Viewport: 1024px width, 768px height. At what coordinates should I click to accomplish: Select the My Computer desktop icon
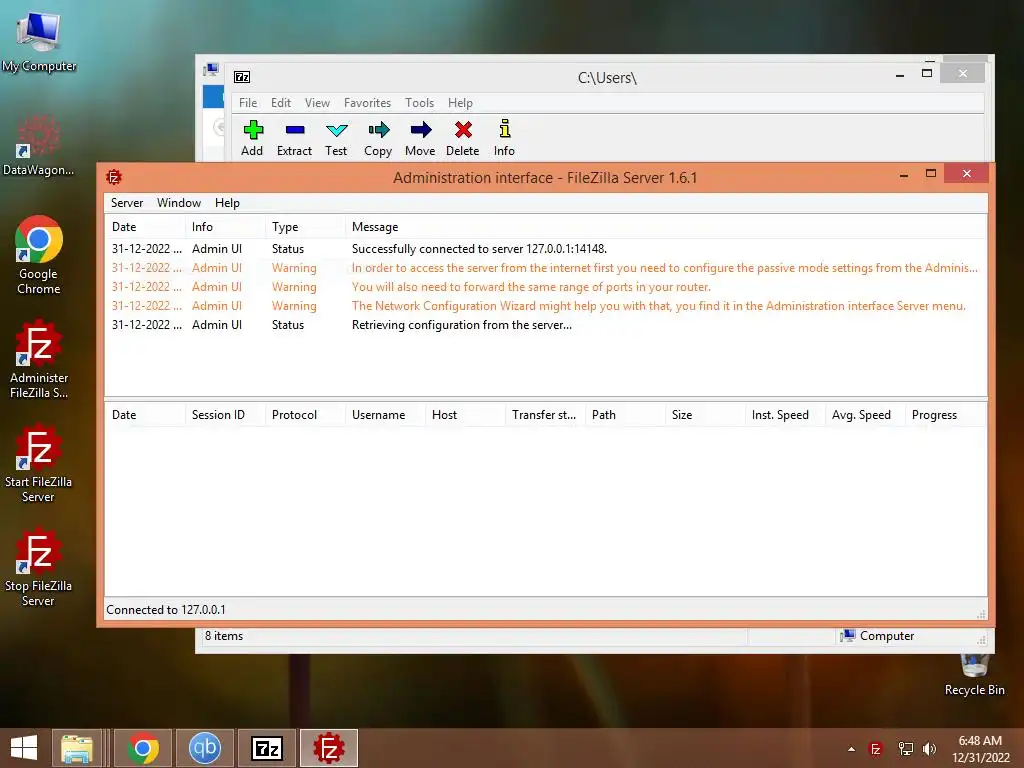coord(39,40)
